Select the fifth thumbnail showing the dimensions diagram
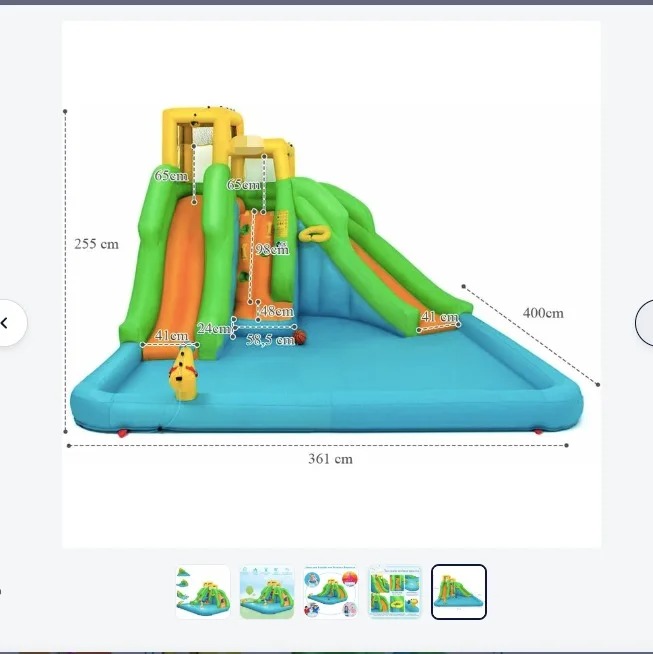This screenshot has height=654, width=653. pyautogui.click(x=459, y=592)
